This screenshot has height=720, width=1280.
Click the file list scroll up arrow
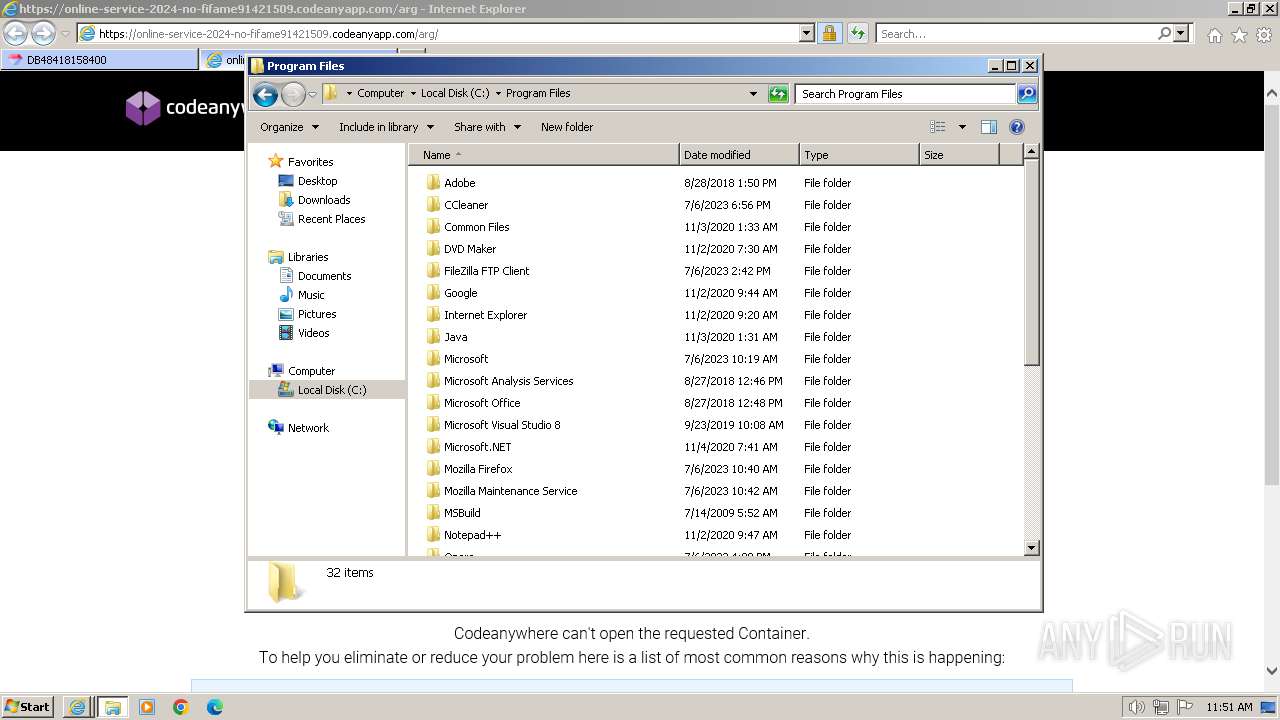1032,152
